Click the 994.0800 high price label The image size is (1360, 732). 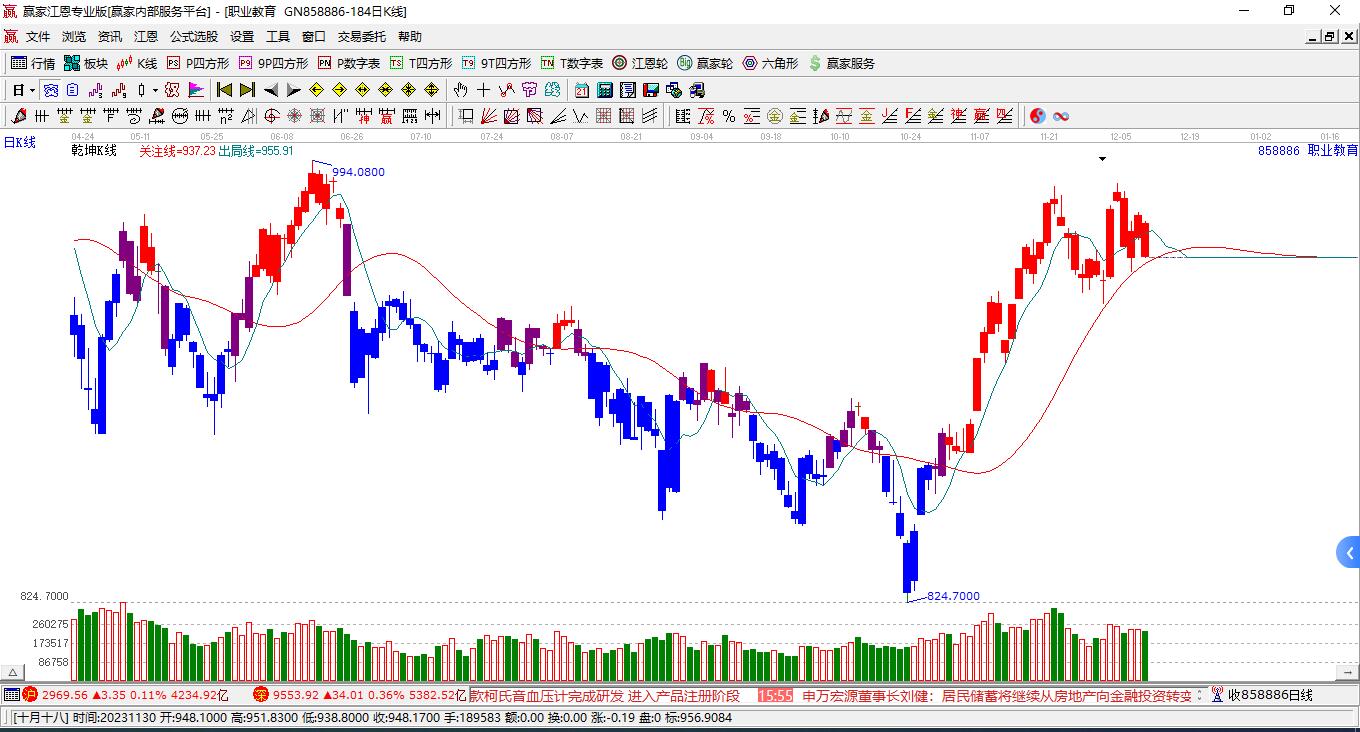click(x=358, y=172)
